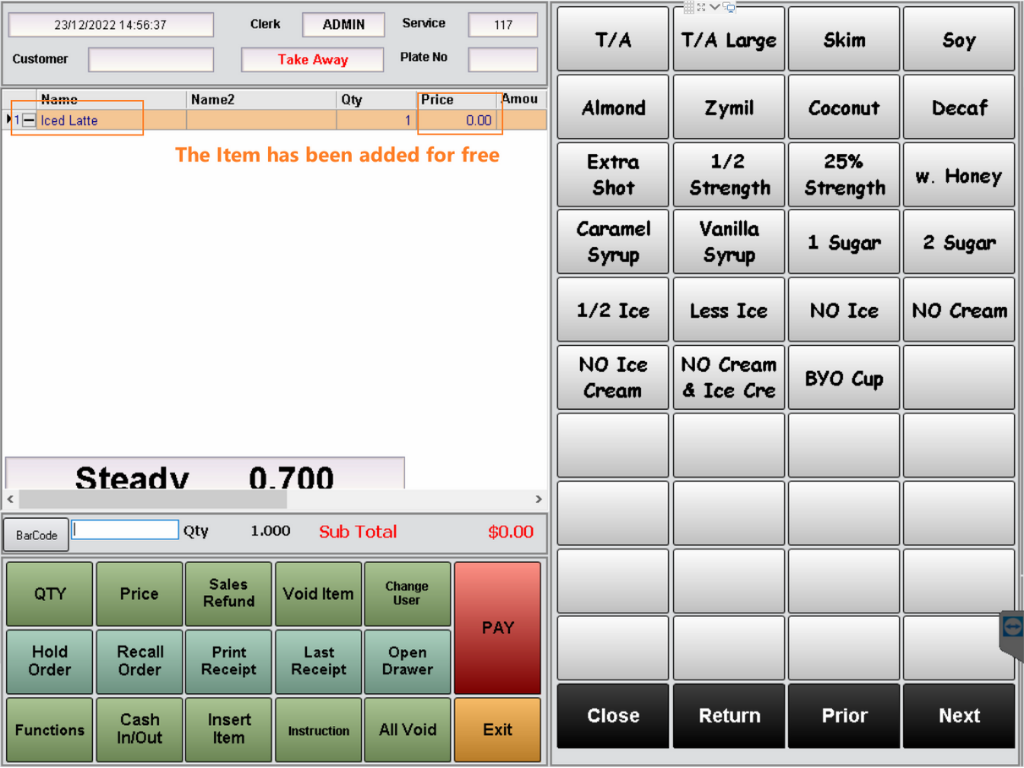The image size is (1024, 768).
Task: Click the remote monitor icon at top
Action: point(730,7)
